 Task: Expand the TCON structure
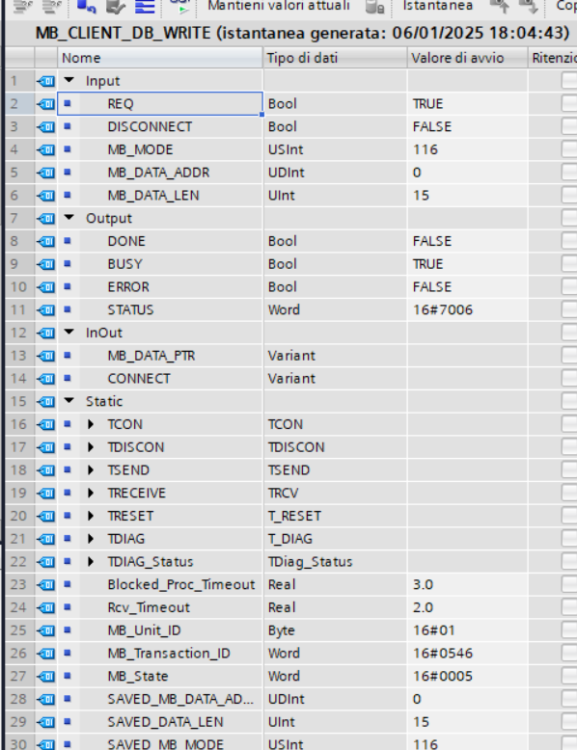91,424
